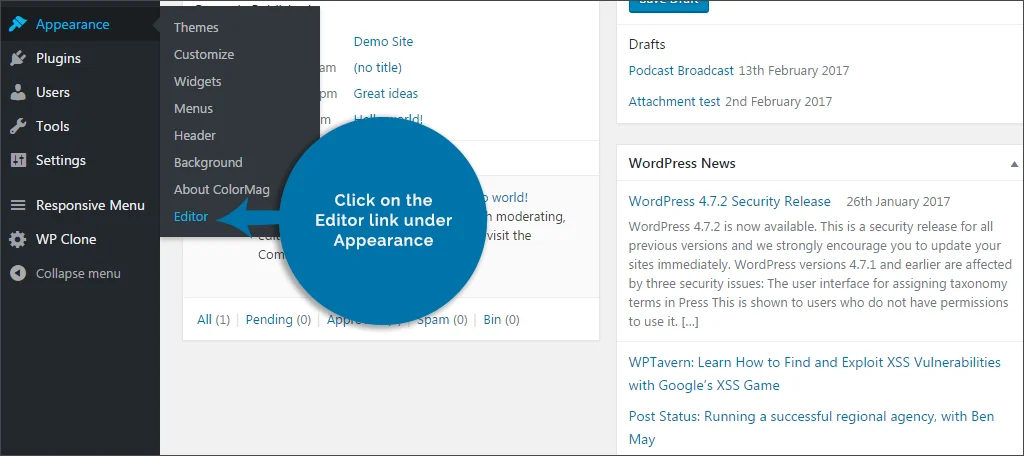1024x456 pixels.
Task: Select Editor in Appearance submenu
Action: pos(191,216)
